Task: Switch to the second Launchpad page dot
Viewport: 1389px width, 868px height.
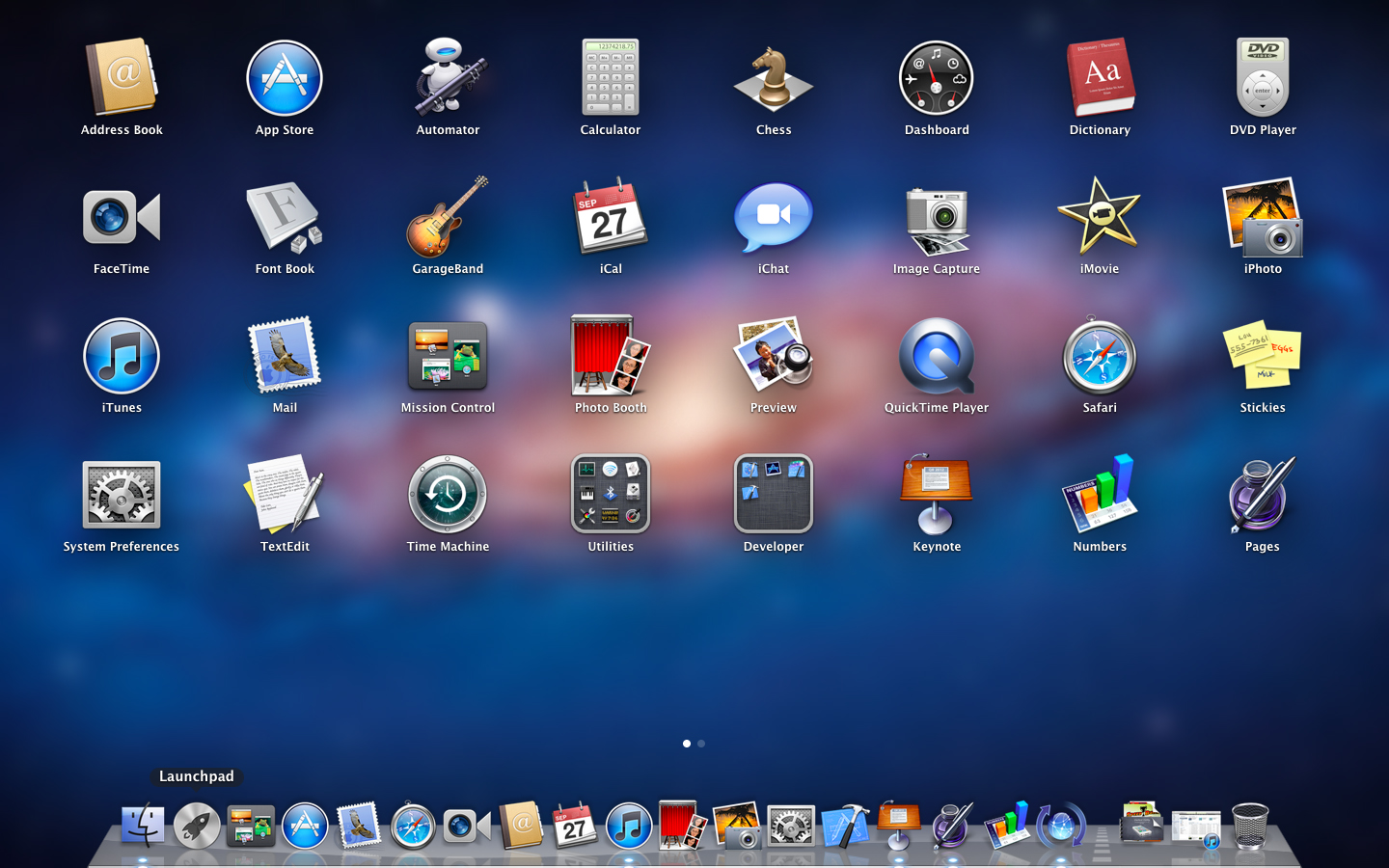Action: click(701, 744)
